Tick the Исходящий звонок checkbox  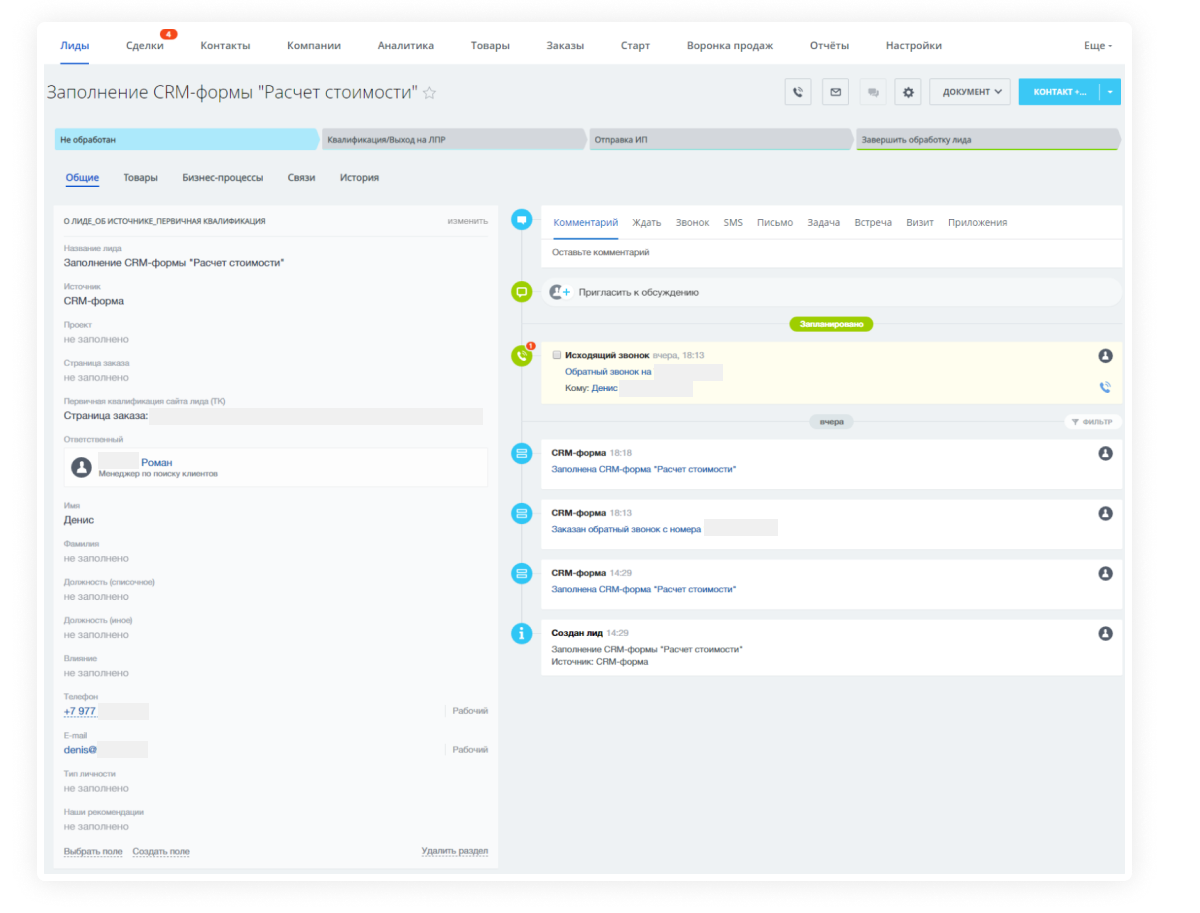point(557,355)
